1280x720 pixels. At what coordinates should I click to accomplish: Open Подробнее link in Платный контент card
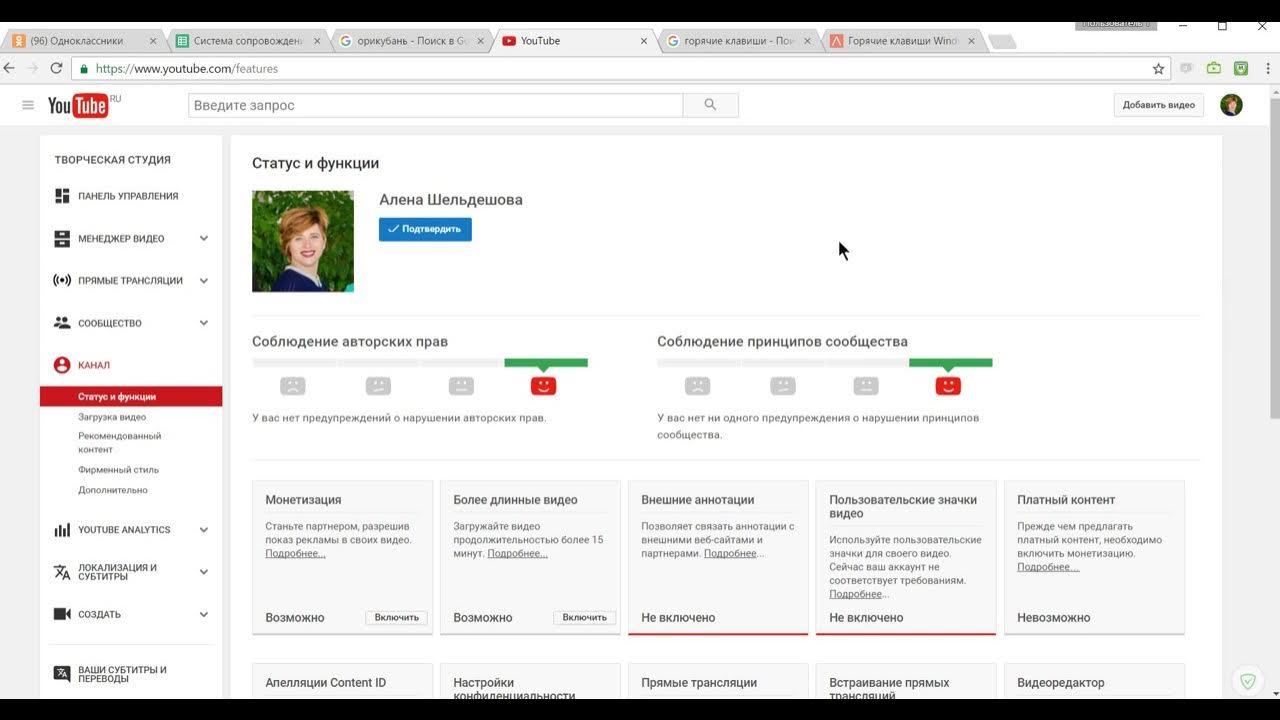click(1048, 567)
